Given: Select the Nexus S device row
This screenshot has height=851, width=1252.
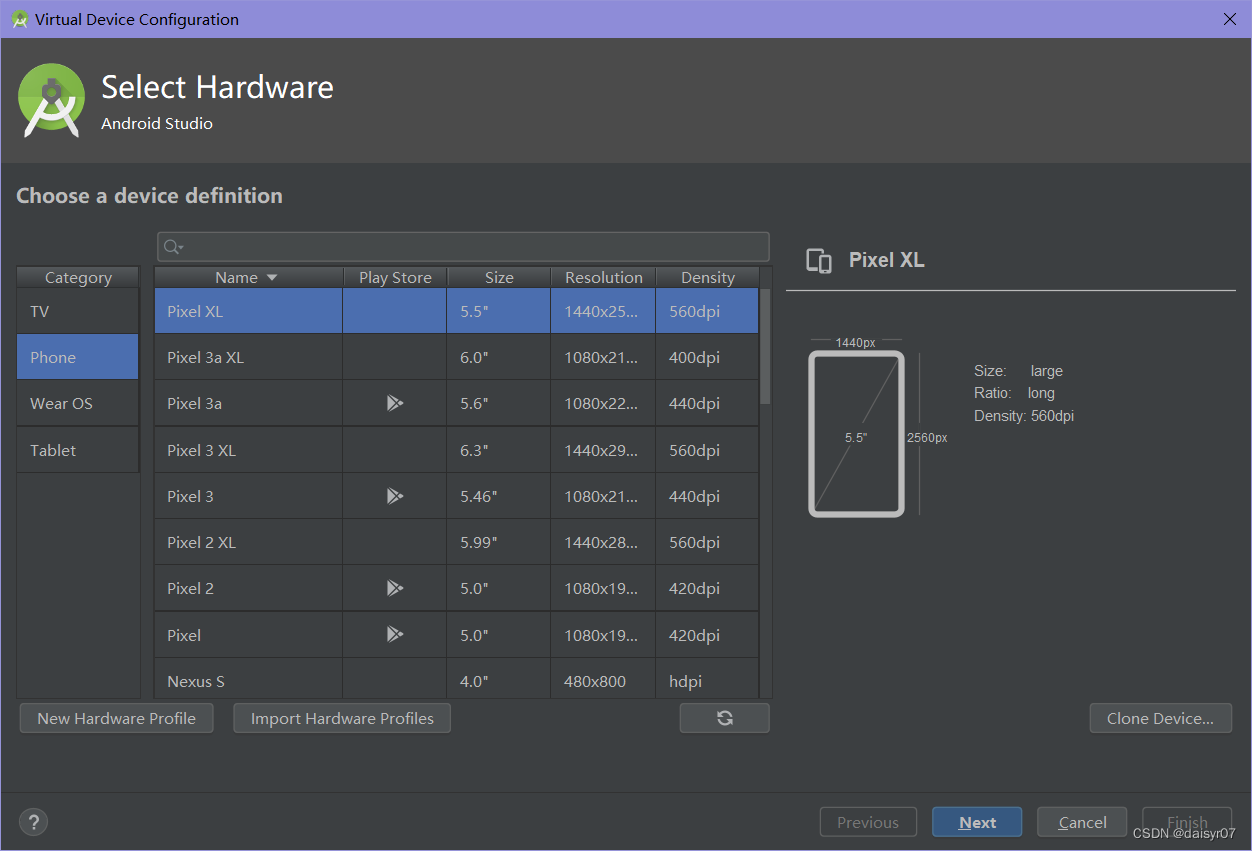Looking at the screenshot, I should tap(456, 680).
